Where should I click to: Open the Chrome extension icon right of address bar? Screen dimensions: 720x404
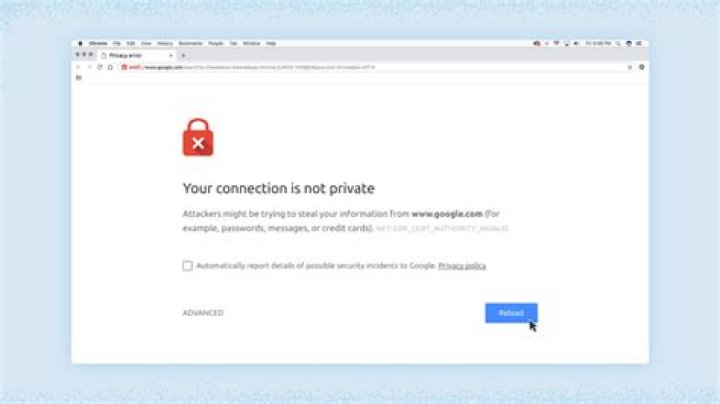[641, 67]
